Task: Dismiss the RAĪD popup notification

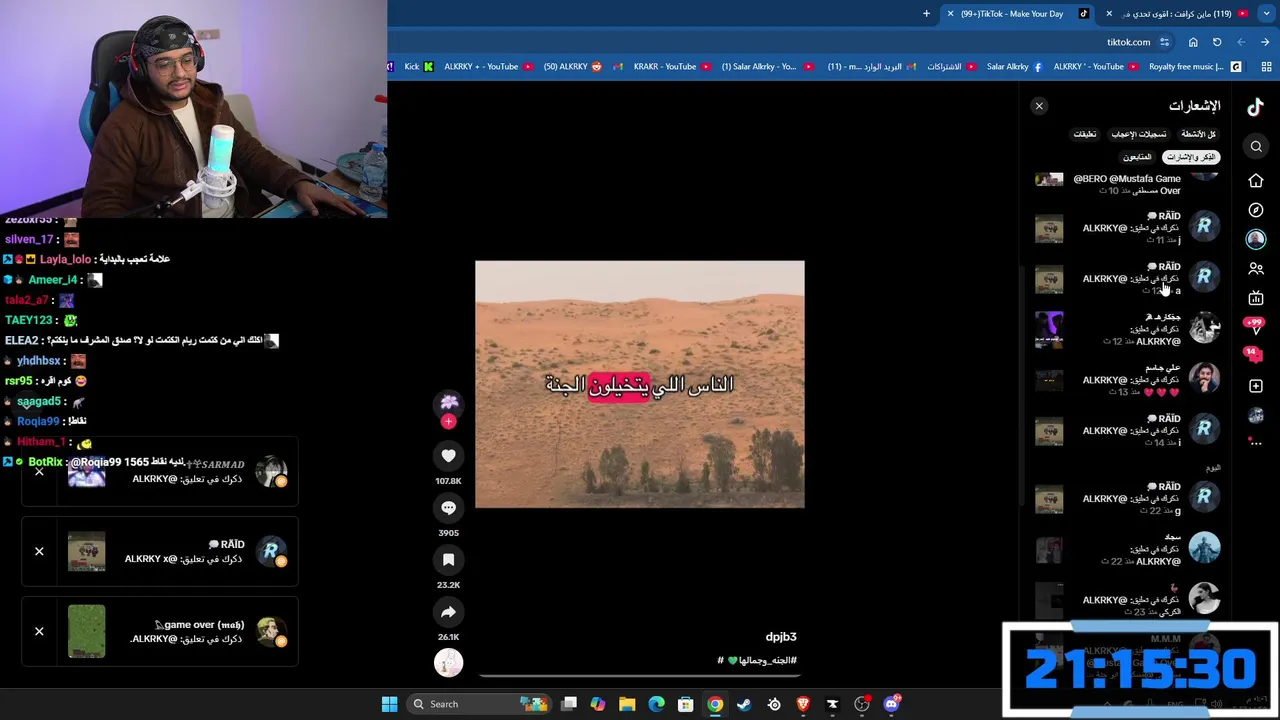Action: [x=39, y=551]
